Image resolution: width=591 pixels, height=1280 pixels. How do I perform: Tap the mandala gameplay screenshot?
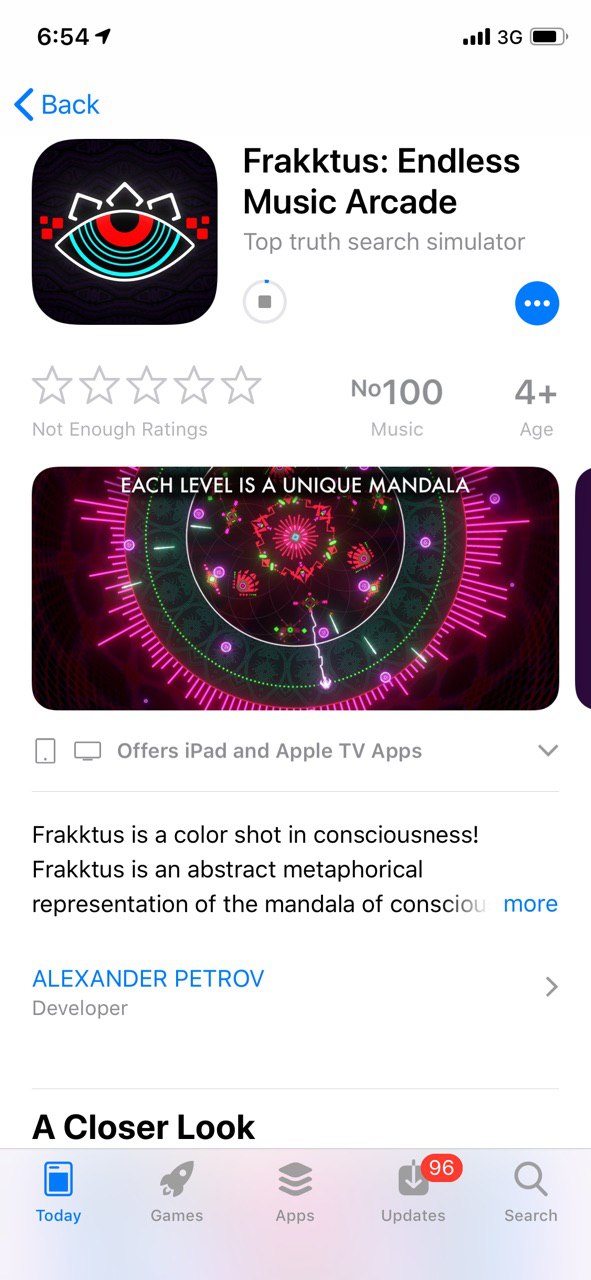pos(295,589)
